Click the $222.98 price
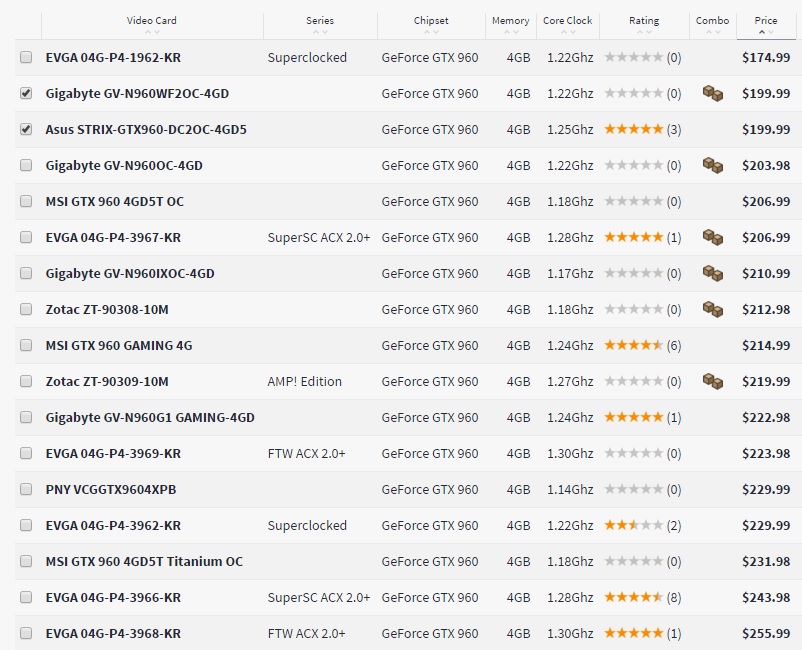The image size is (802, 650). pos(766,417)
